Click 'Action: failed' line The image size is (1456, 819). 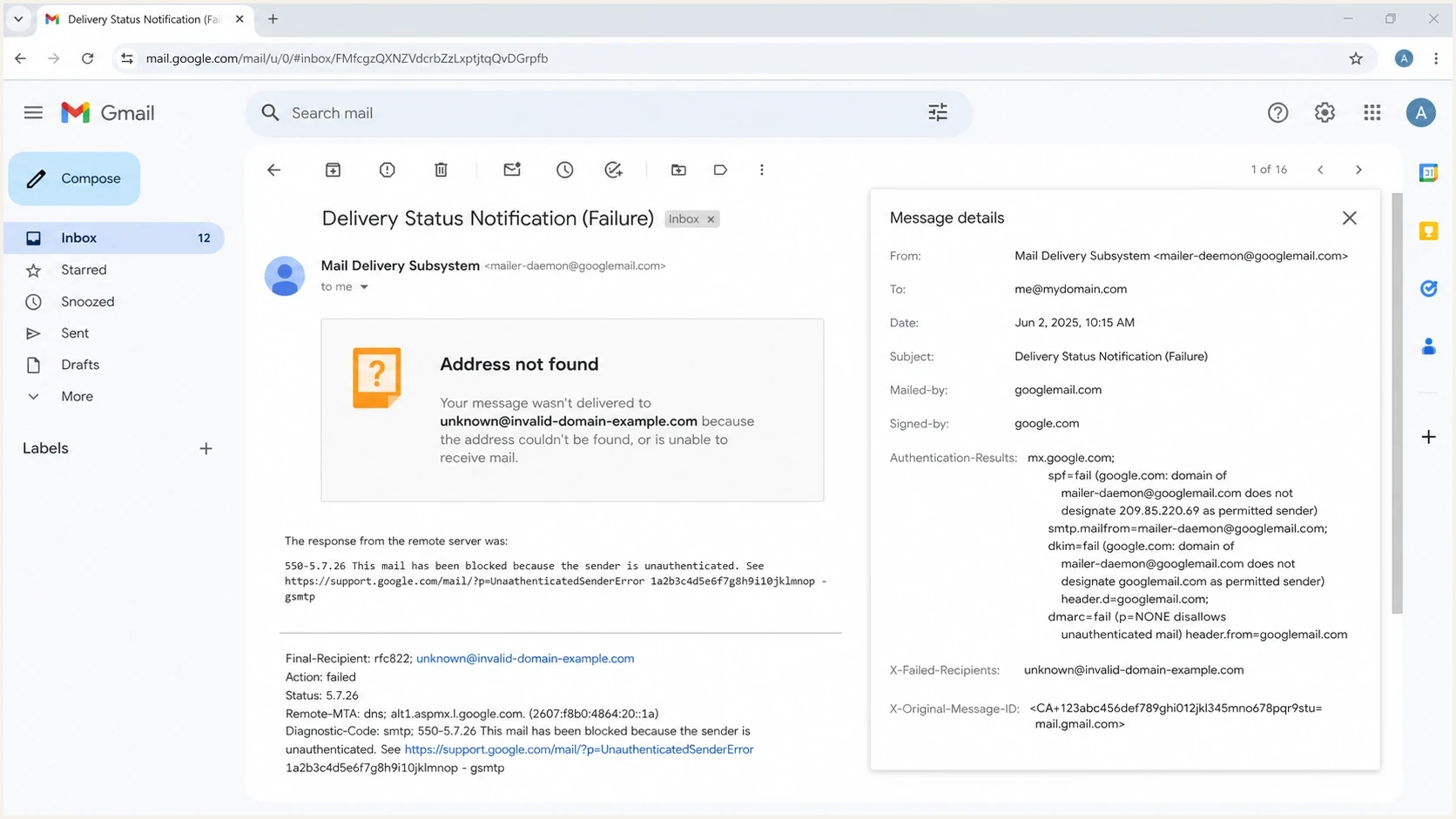320,677
